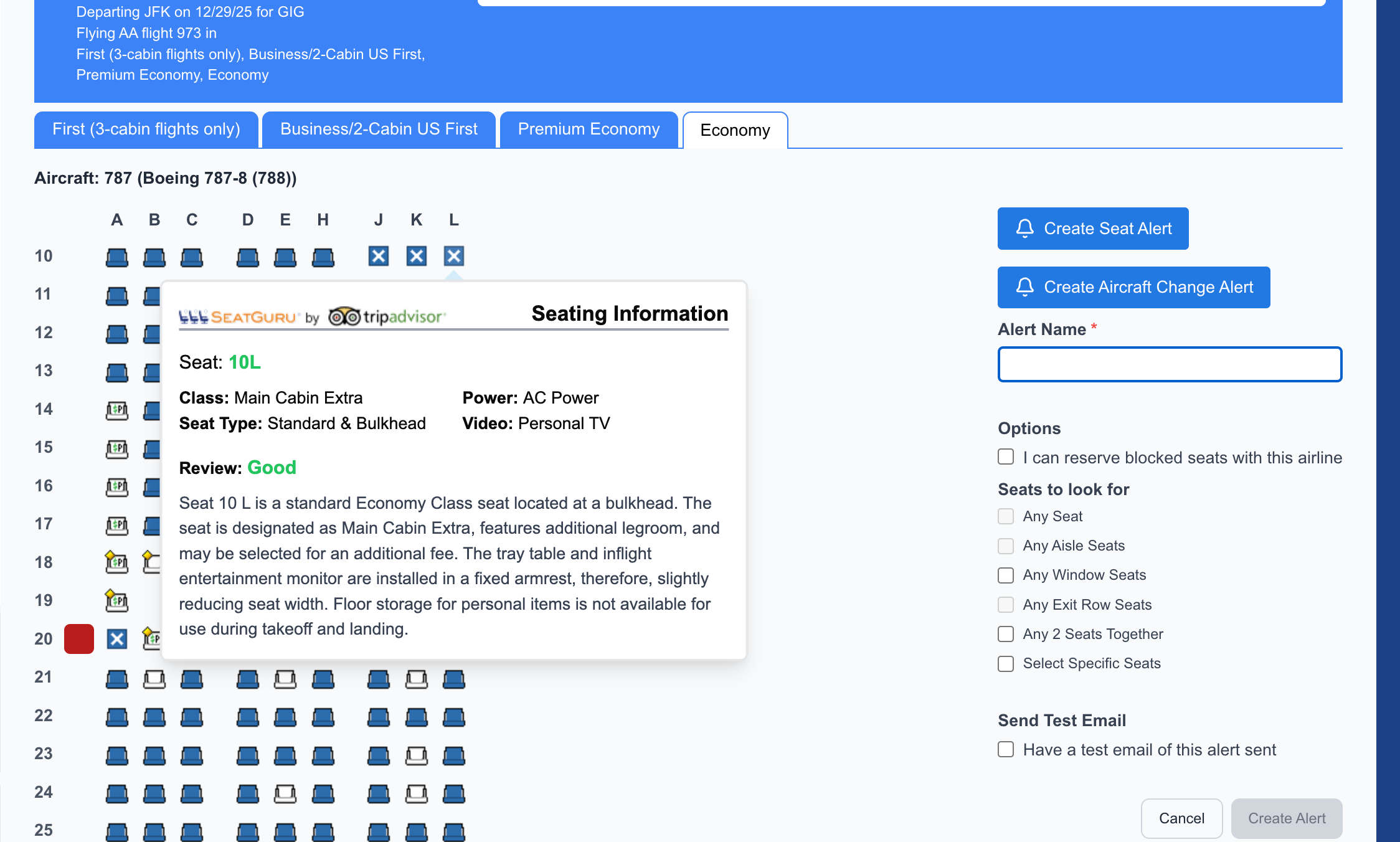Viewport: 1400px width, 842px height.
Task: Open the Business/2-Cabin US First tab
Action: click(x=378, y=129)
